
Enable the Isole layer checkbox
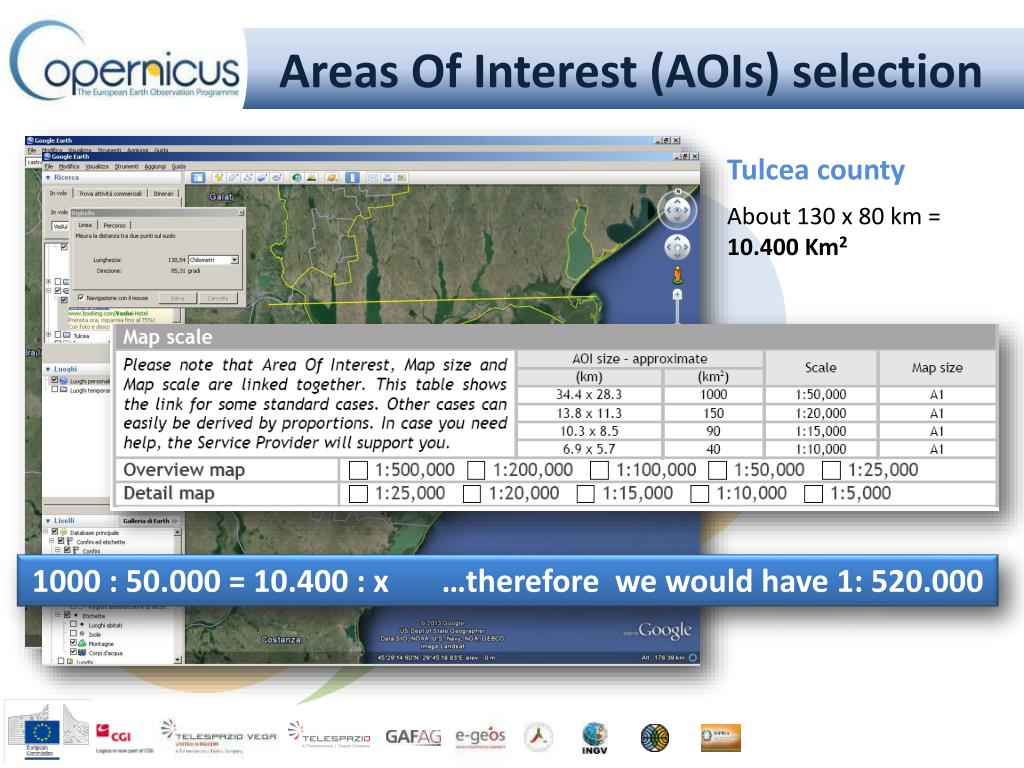click(74, 634)
